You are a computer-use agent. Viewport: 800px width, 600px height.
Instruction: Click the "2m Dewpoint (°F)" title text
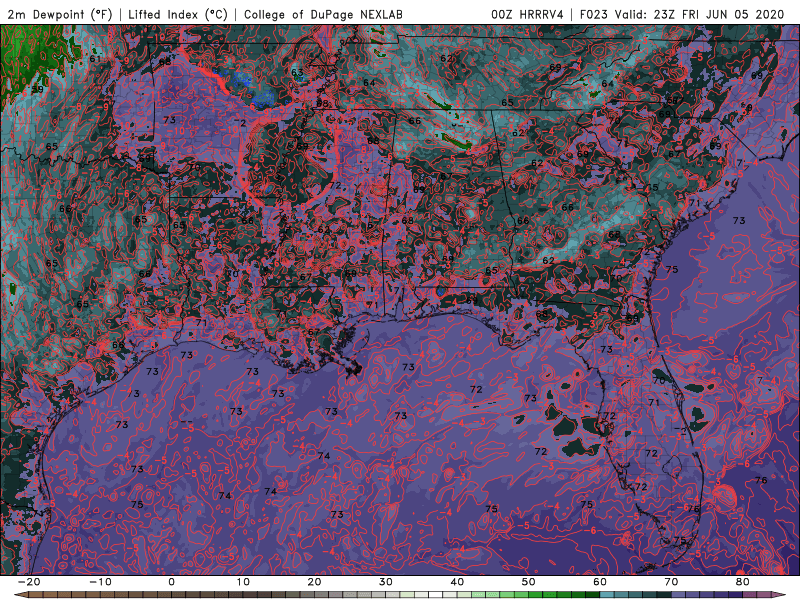point(60,15)
